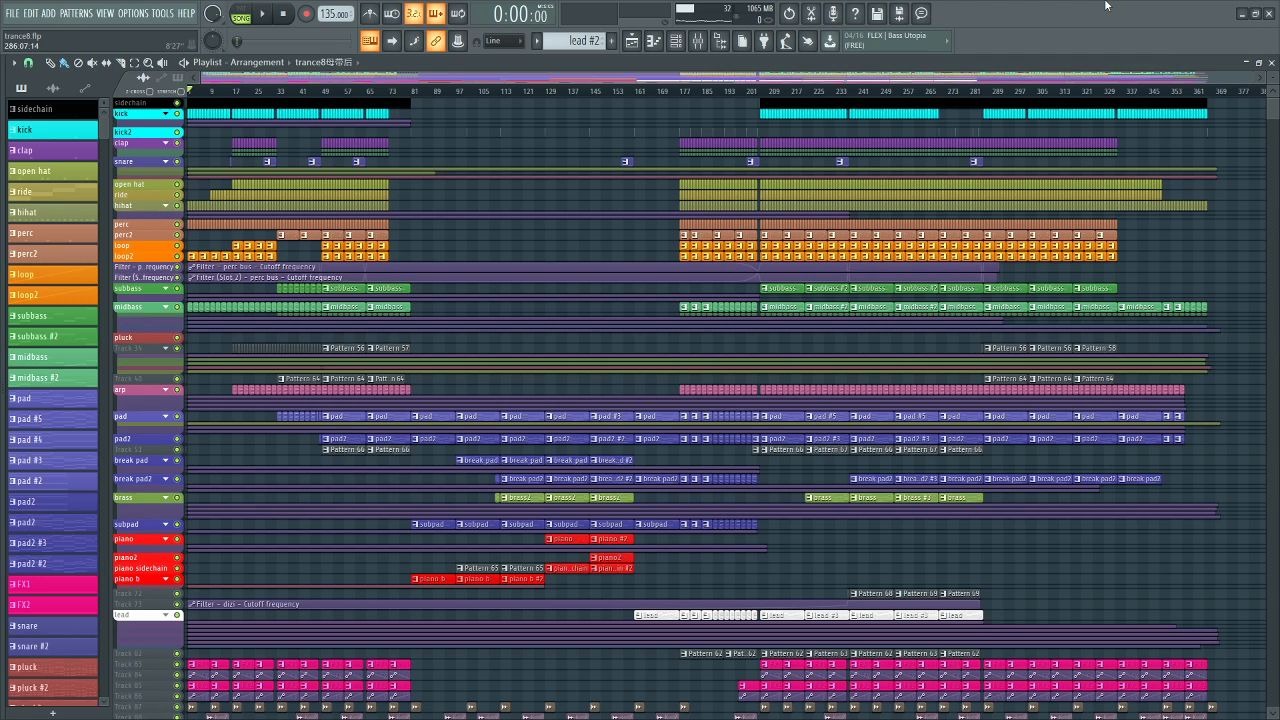The width and height of the screenshot is (1280, 720).
Task: Select the Paint brush tool in Playlist
Action: coord(64,63)
